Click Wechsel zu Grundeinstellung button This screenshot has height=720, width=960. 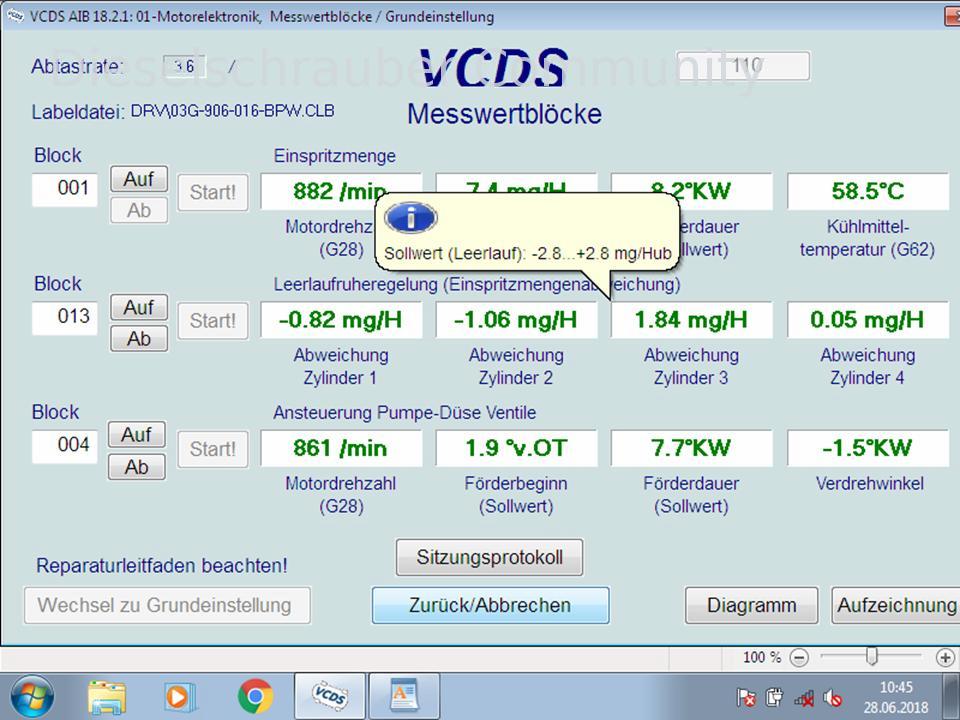point(167,605)
